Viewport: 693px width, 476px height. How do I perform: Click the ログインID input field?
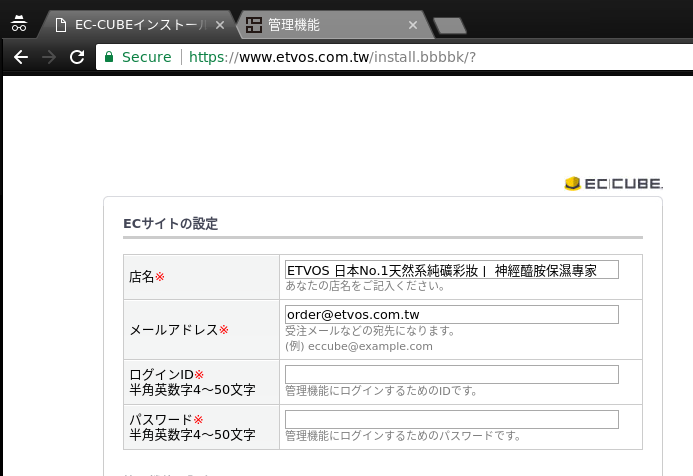pyautogui.click(x=452, y=374)
